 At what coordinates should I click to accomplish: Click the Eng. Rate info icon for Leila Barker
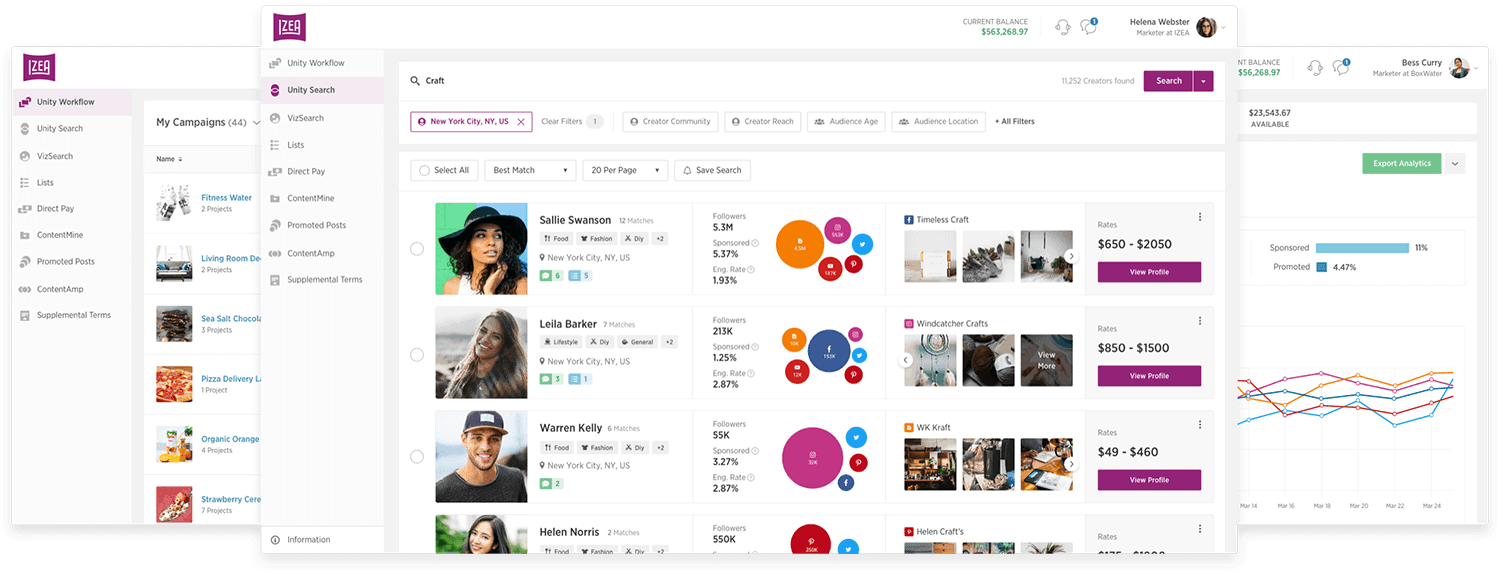coord(750,373)
